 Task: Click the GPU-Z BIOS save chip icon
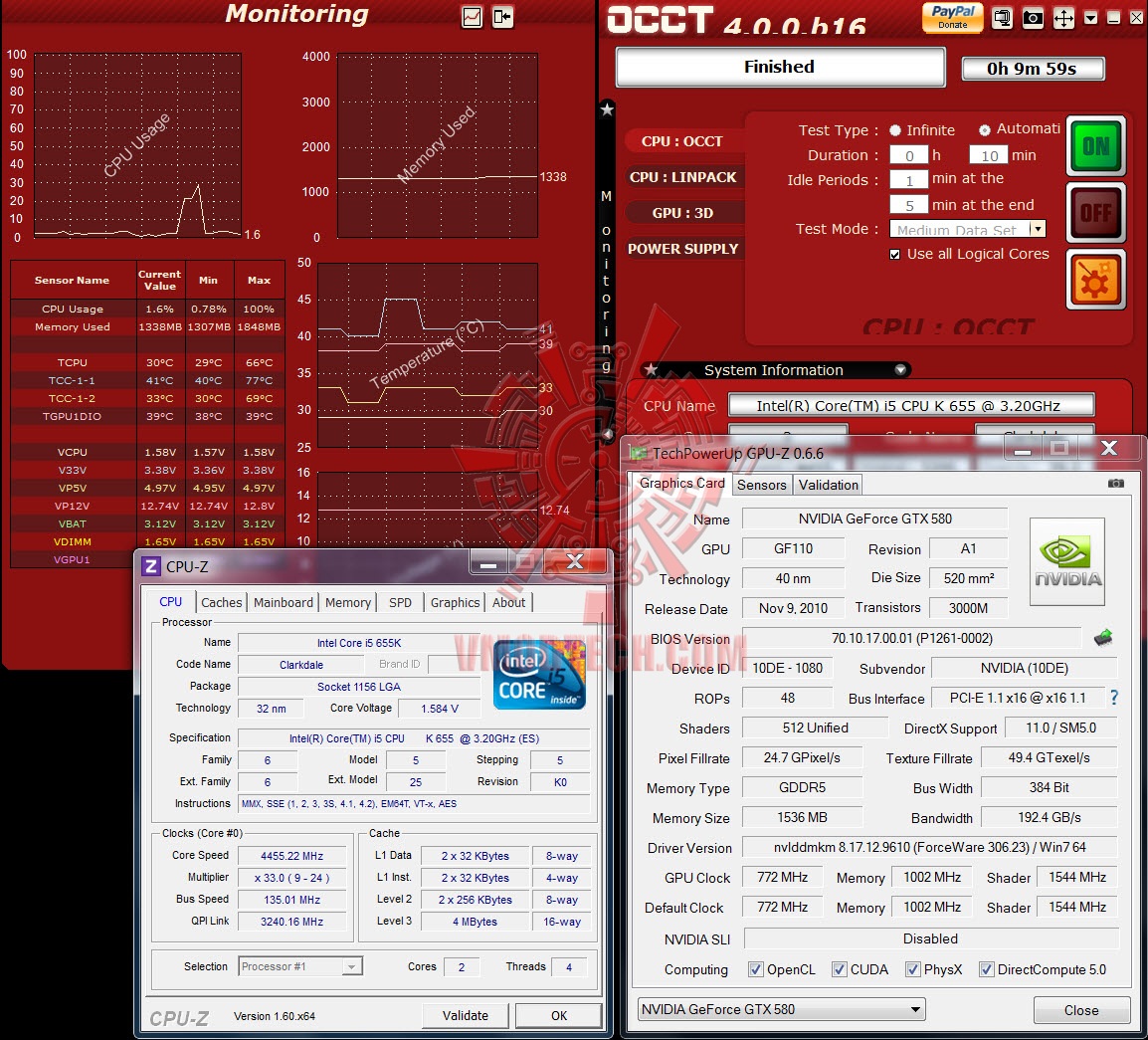click(1103, 638)
